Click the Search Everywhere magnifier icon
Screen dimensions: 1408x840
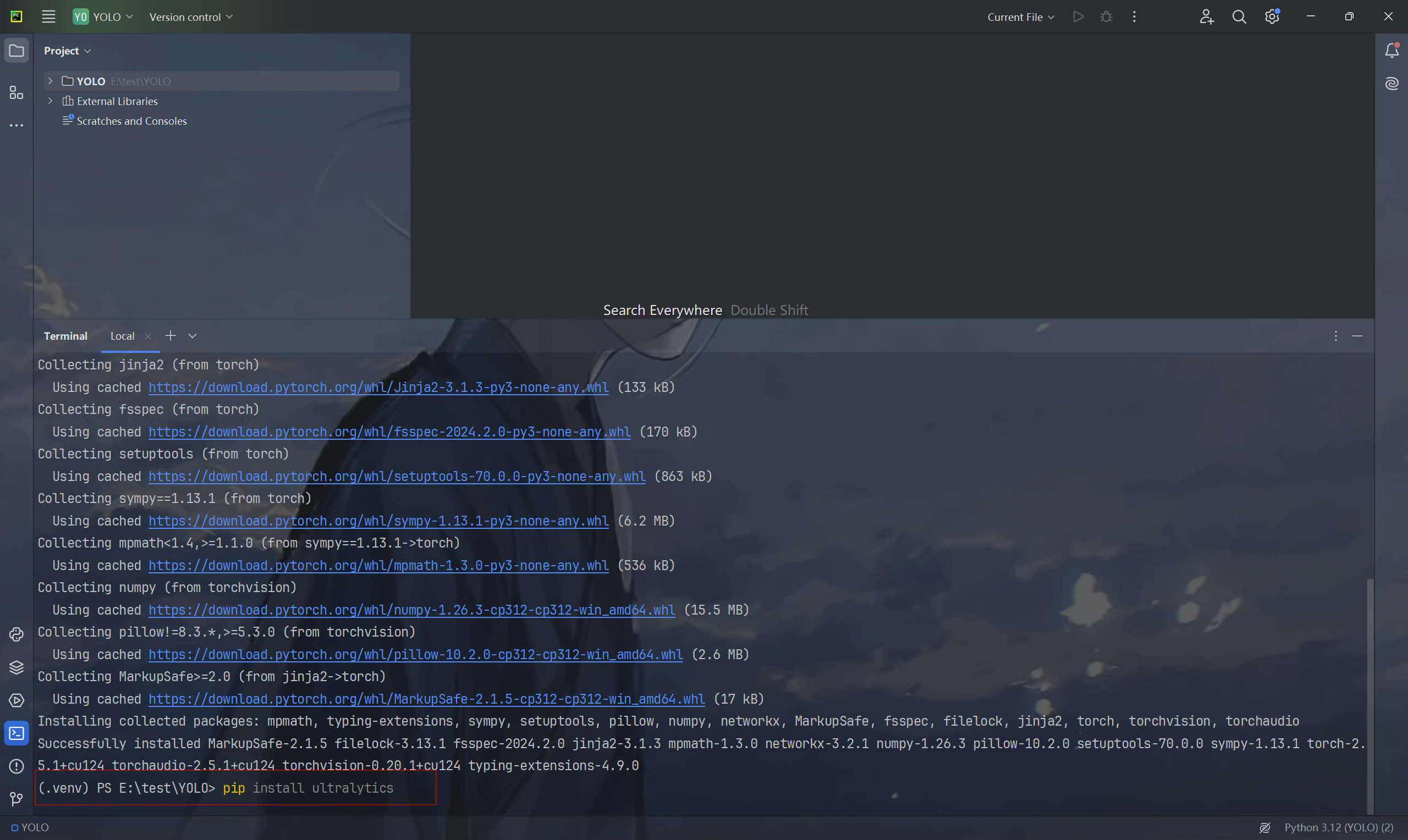pos(1239,17)
